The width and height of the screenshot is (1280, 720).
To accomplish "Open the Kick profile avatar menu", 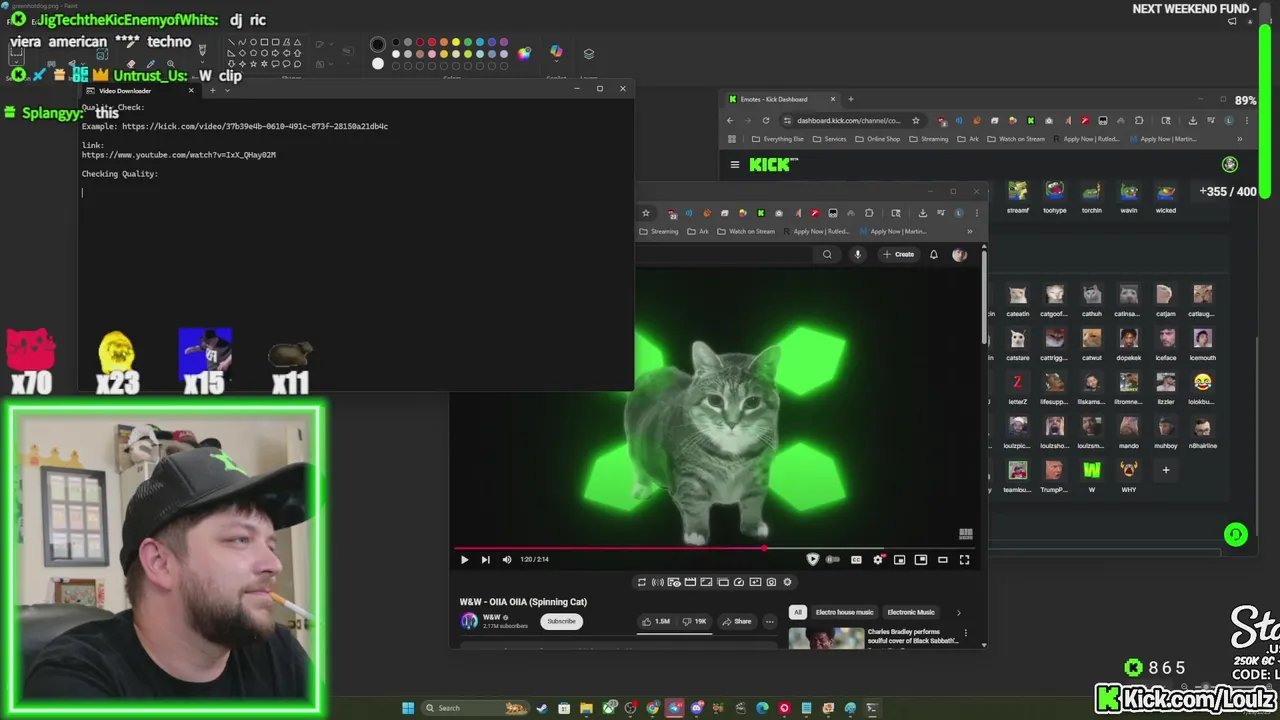I will (x=1230, y=164).
